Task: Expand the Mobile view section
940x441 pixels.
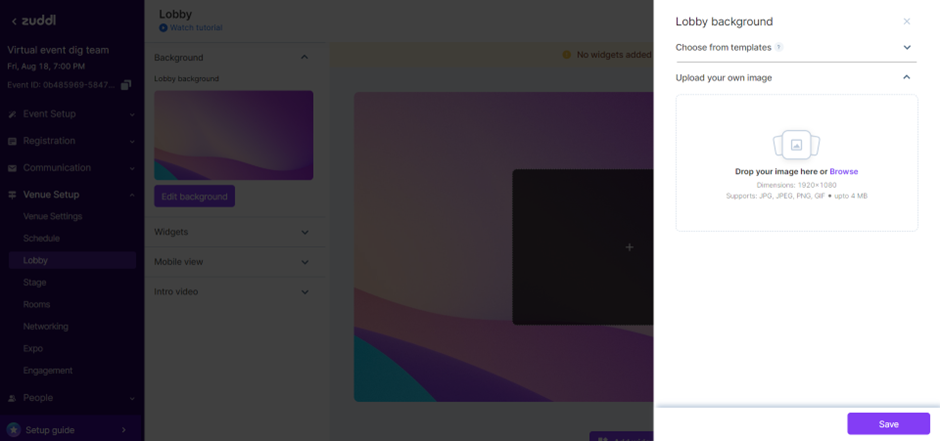Action: 305,262
